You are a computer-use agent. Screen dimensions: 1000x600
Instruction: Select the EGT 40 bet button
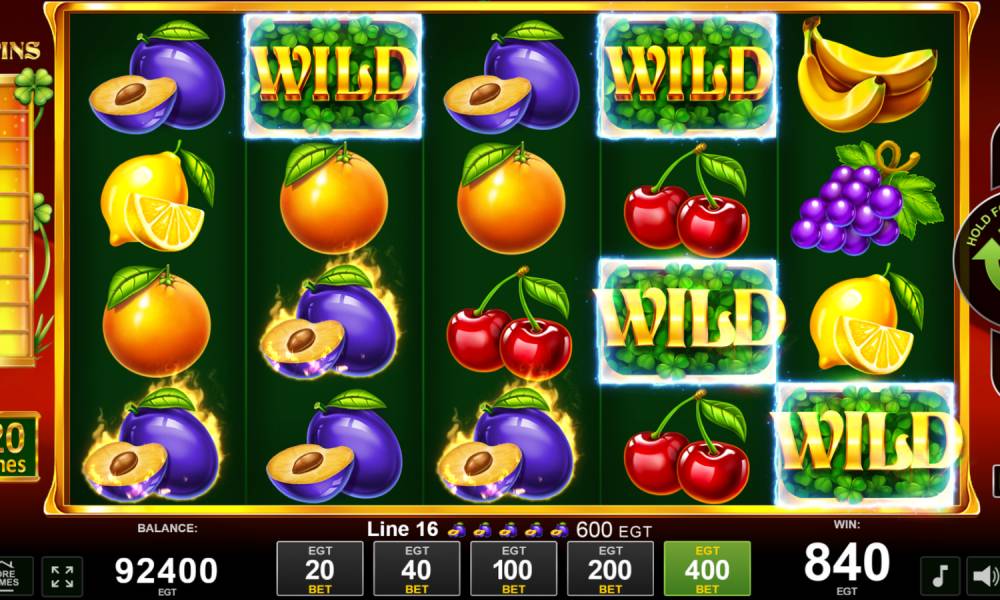click(416, 569)
